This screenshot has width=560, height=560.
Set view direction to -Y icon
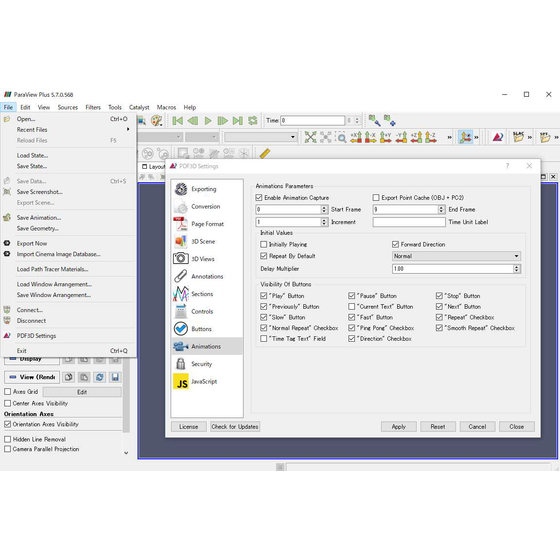401,137
